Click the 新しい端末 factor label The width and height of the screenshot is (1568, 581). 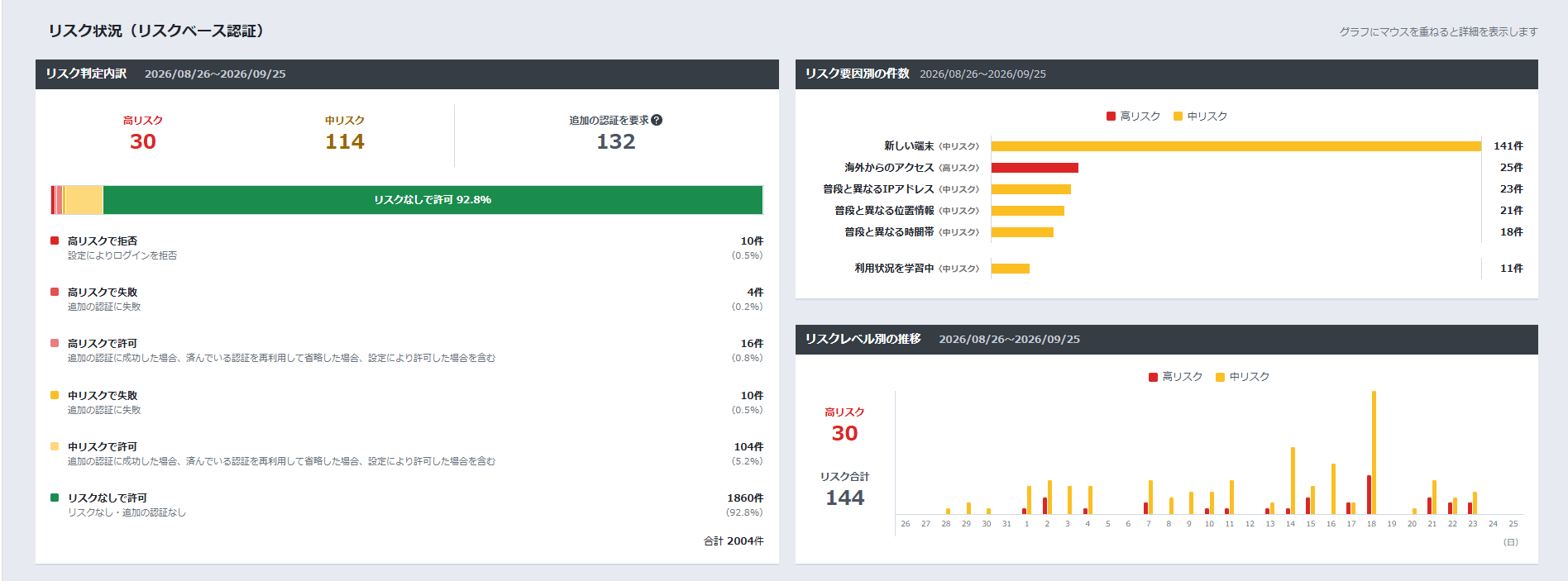tap(909, 146)
